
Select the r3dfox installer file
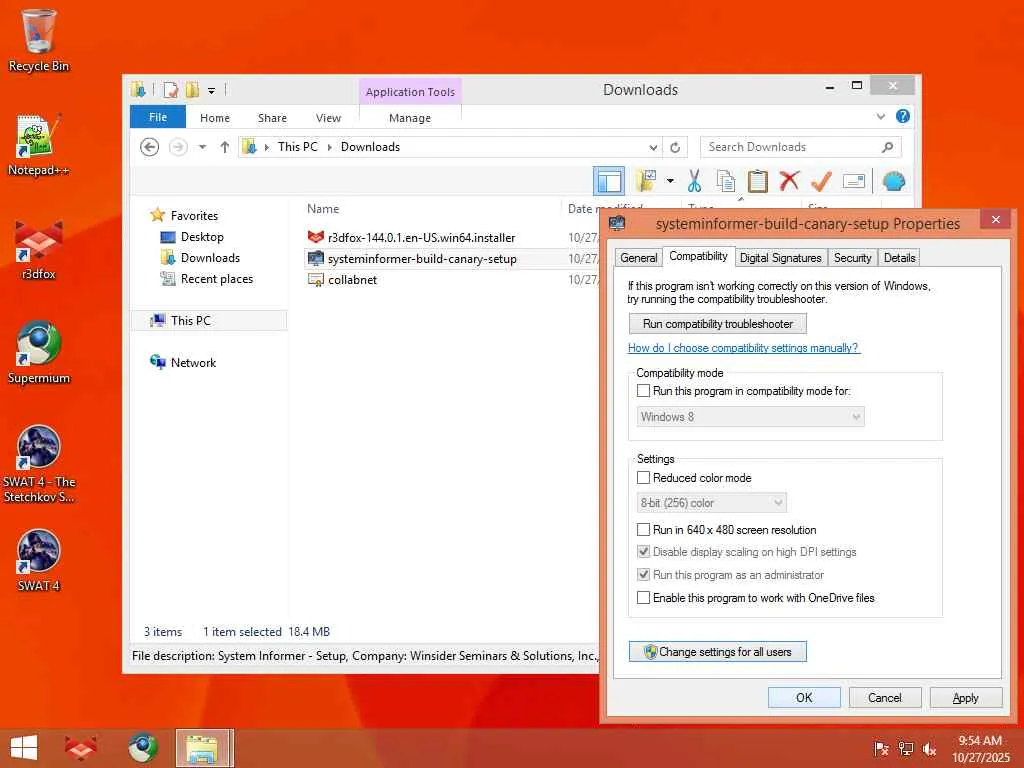click(421, 238)
